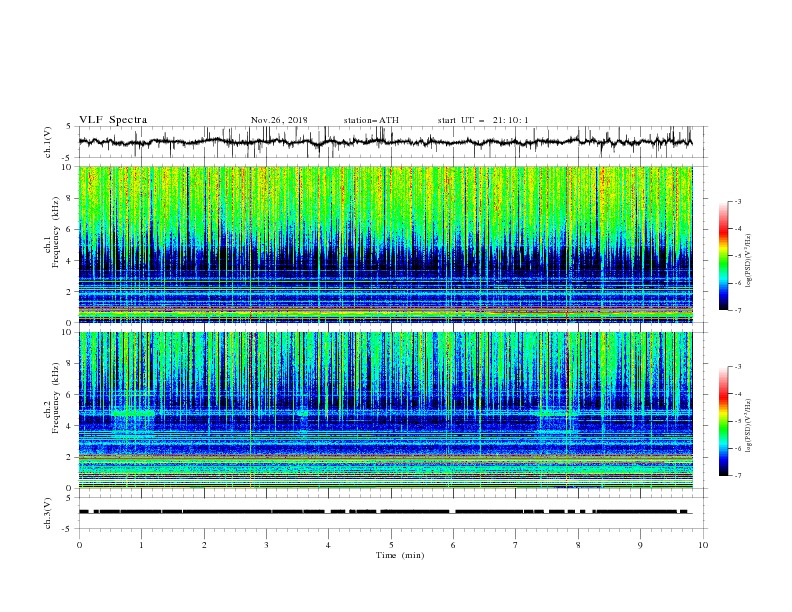Click the "4" kHz tick on ch.2 spectrogram

point(70,426)
